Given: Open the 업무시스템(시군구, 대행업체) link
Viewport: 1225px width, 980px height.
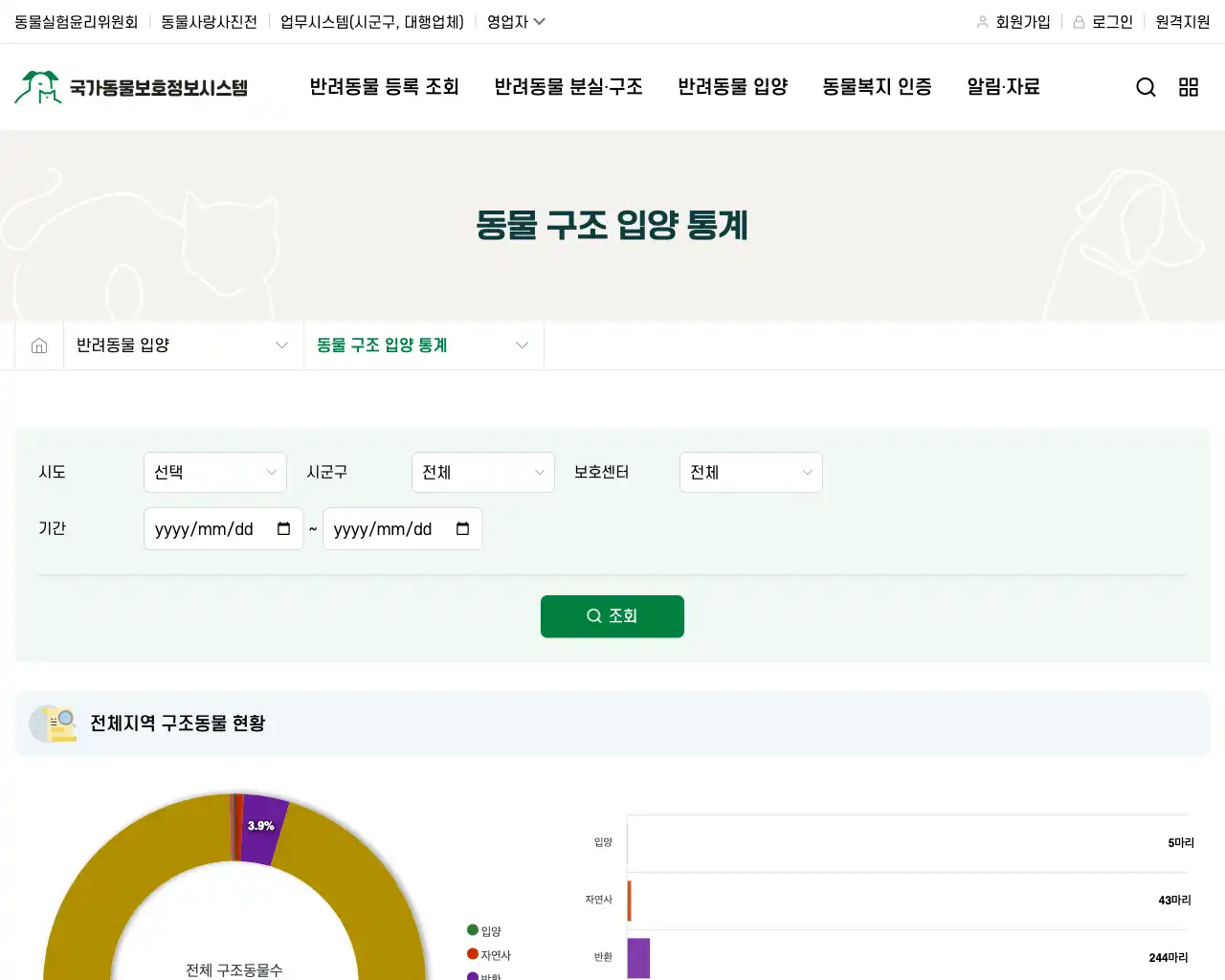Looking at the screenshot, I should point(372,21).
